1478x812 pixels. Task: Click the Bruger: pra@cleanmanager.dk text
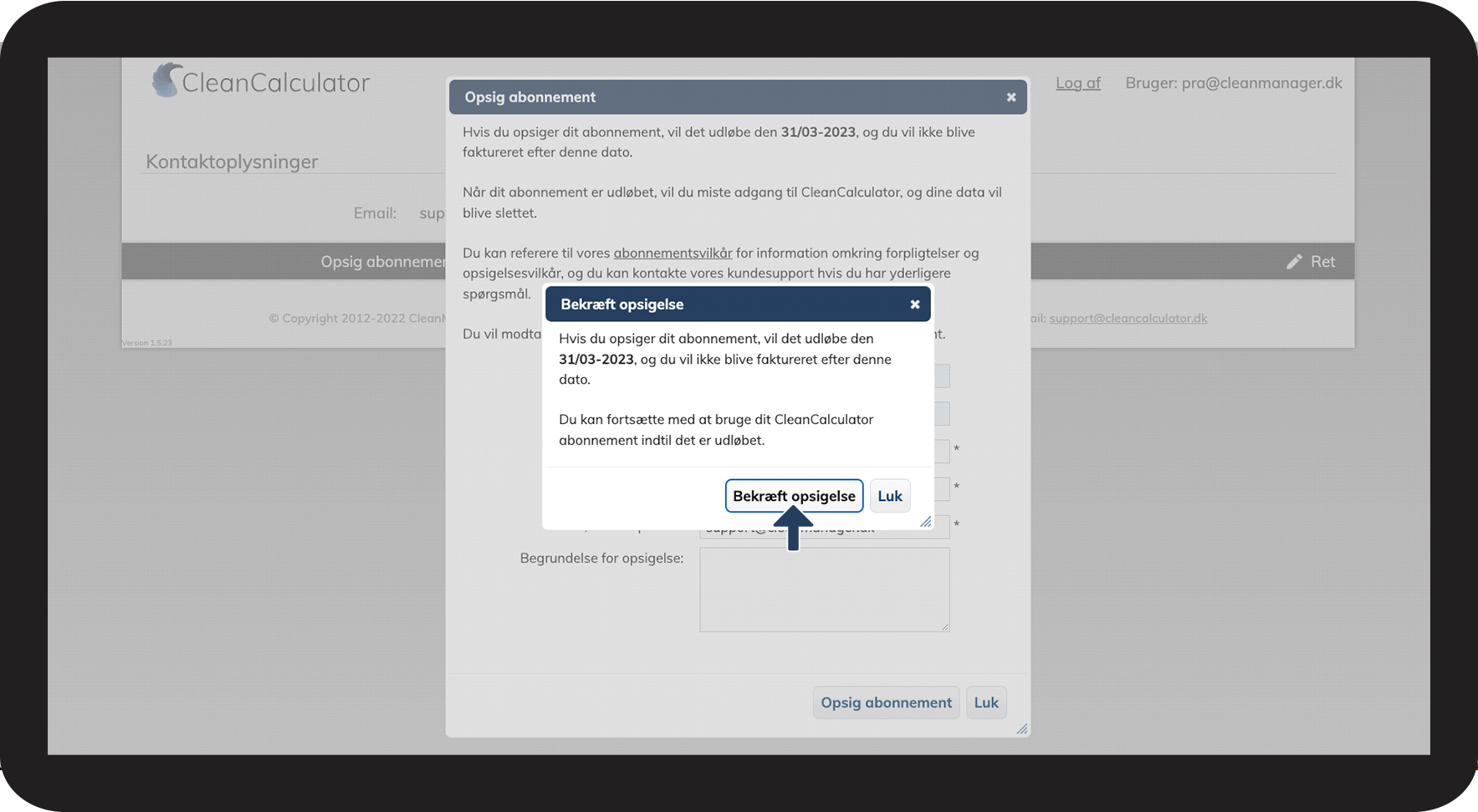1234,83
